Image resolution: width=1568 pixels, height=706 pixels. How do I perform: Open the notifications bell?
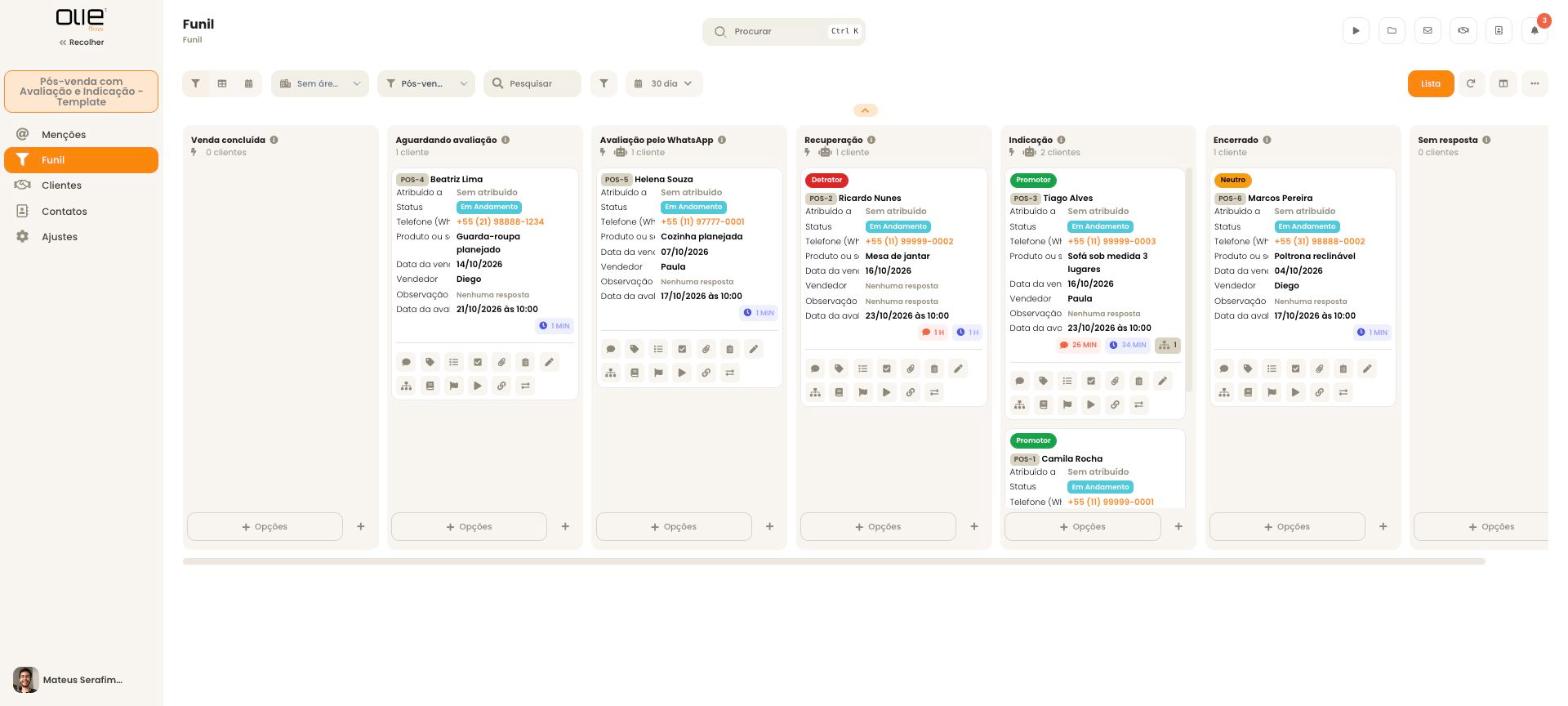point(1535,31)
